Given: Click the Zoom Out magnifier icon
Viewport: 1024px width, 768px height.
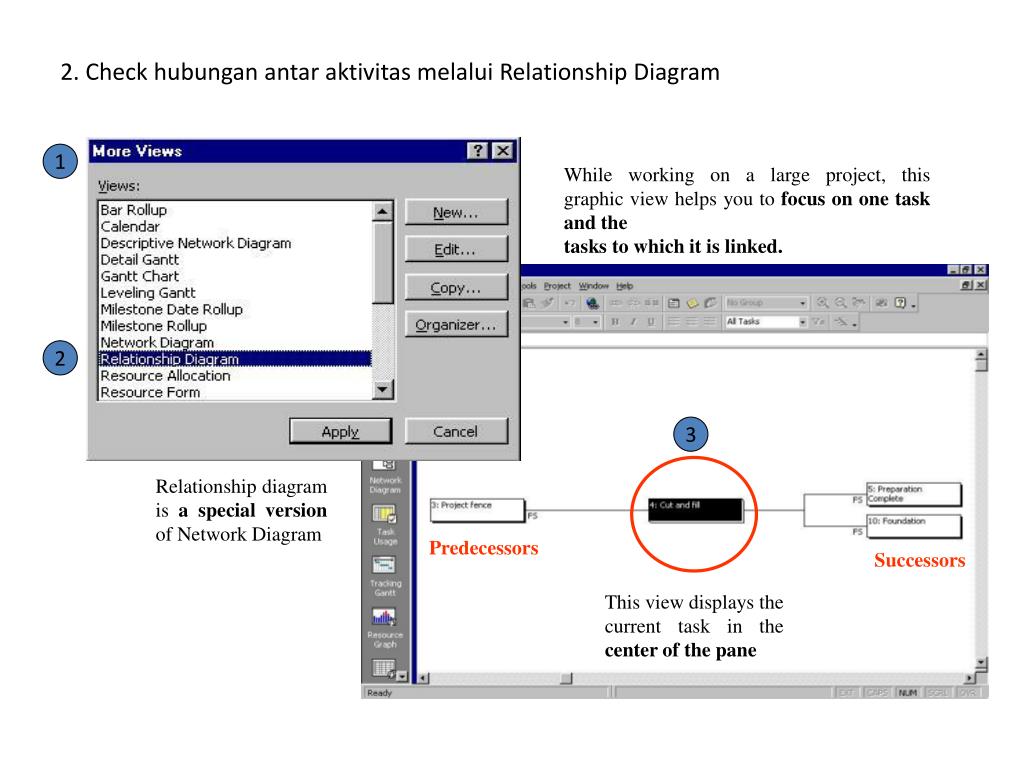Looking at the screenshot, I should [x=841, y=303].
